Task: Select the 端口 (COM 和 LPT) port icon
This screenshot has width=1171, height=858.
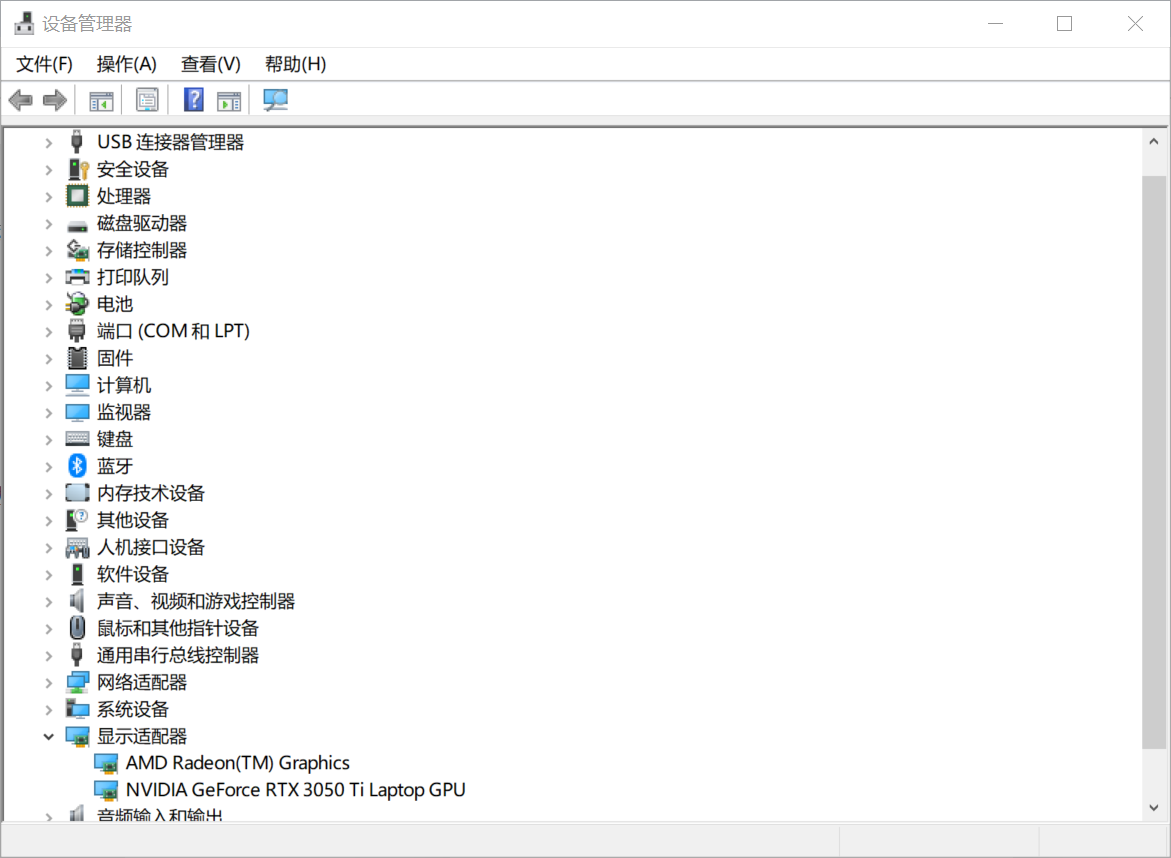Action: [x=77, y=331]
